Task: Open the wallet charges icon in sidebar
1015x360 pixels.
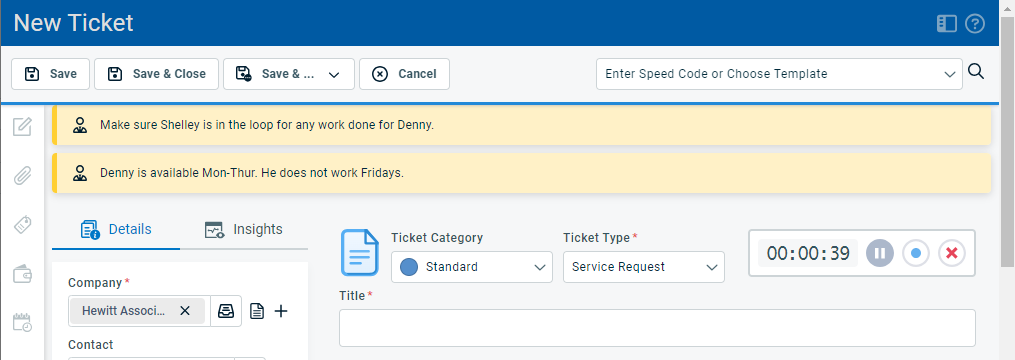Action: pyautogui.click(x=23, y=274)
